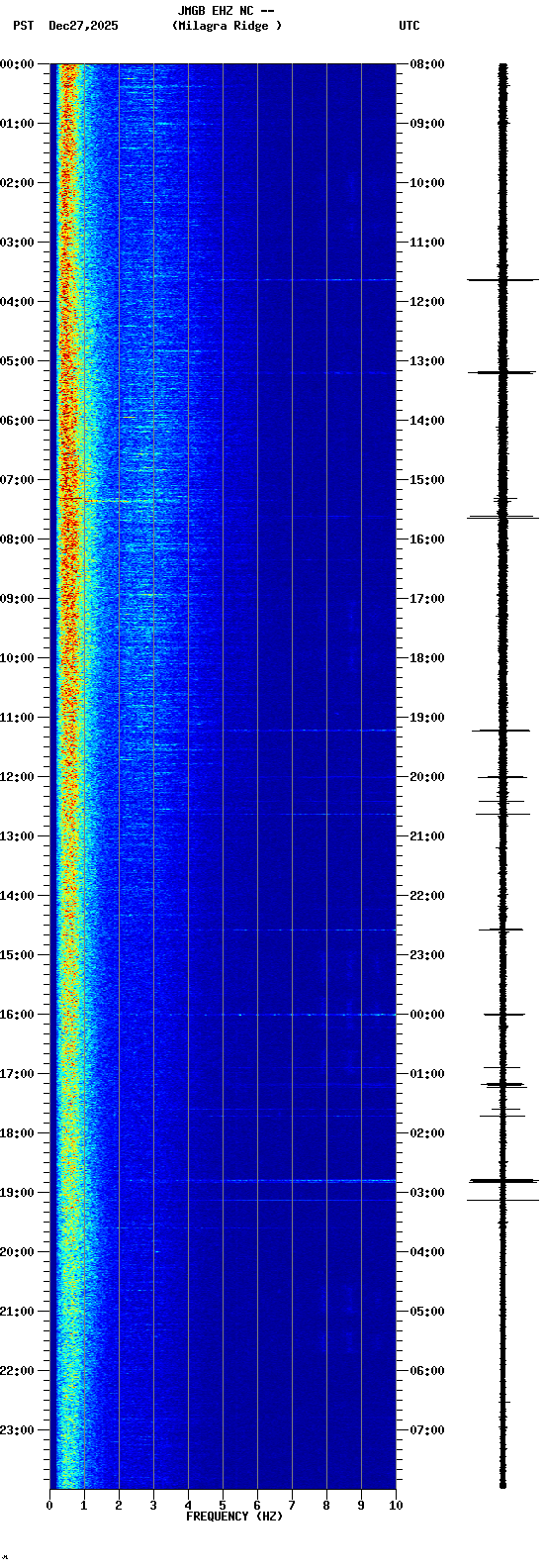Click the UTC '07:00' time label
This screenshot has width=546, height=1568.
(x=427, y=1430)
